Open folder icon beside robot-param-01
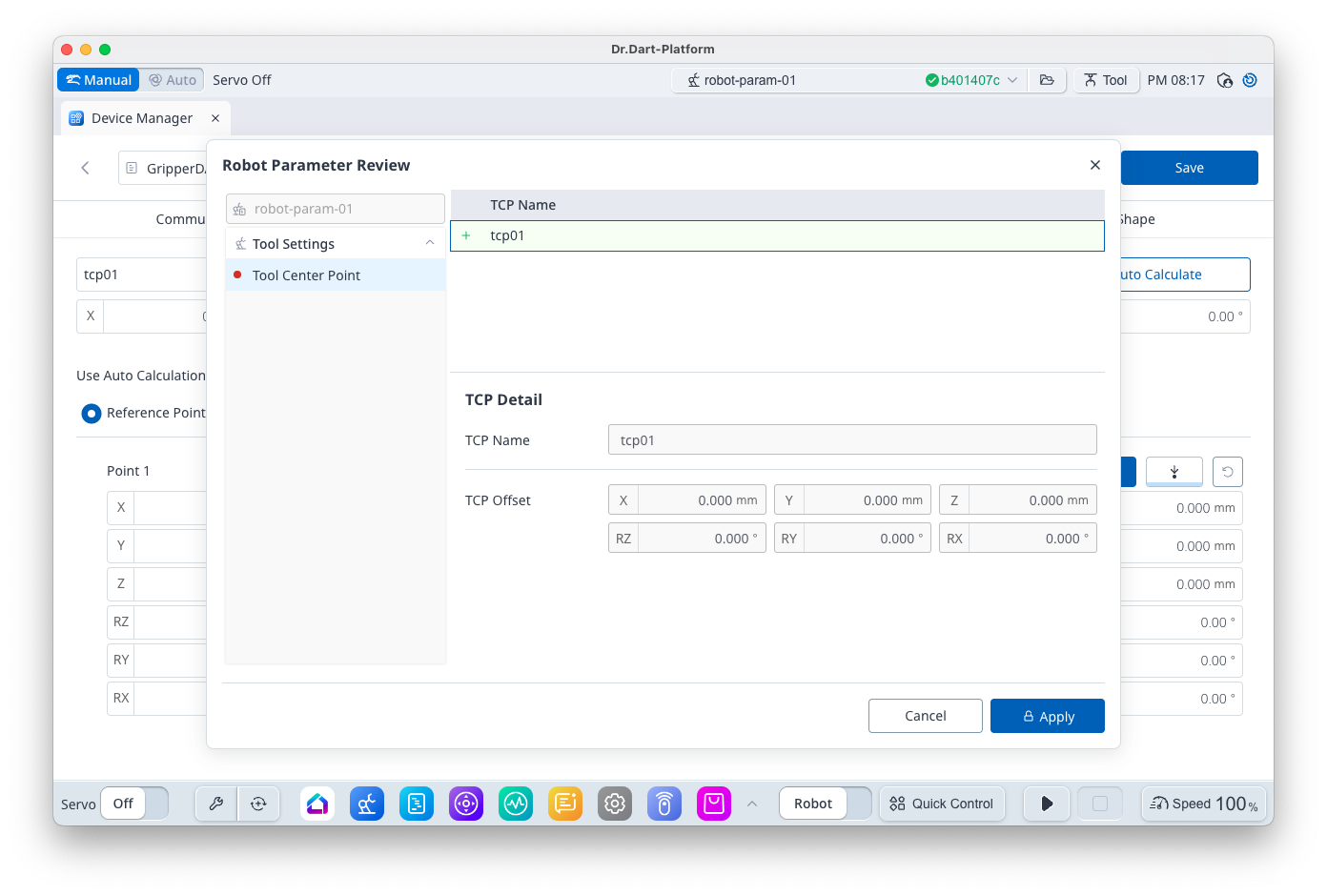The width and height of the screenshot is (1327, 896). point(1047,80)
